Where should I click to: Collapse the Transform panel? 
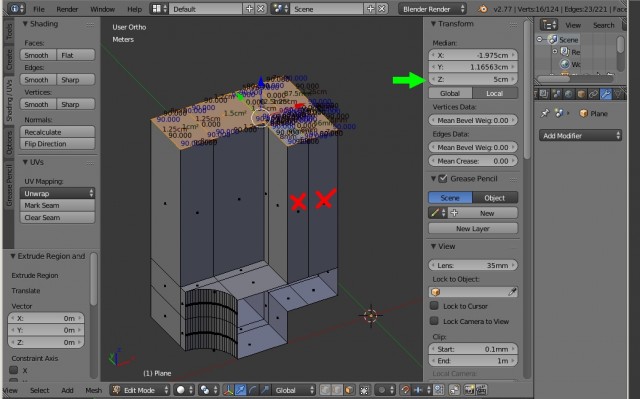[x=433, y=24]
